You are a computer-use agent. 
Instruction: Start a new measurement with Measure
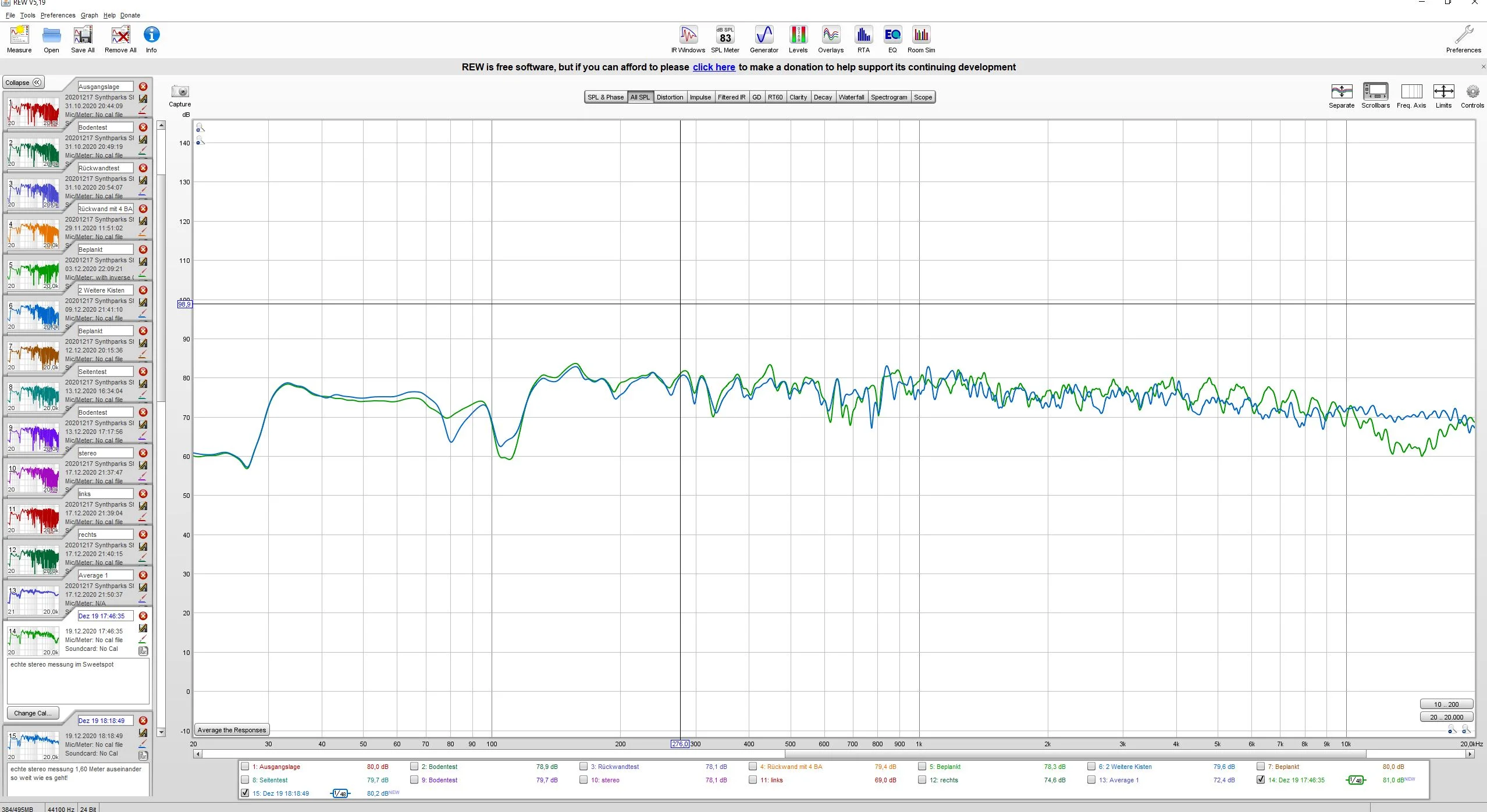coord(19,39)
